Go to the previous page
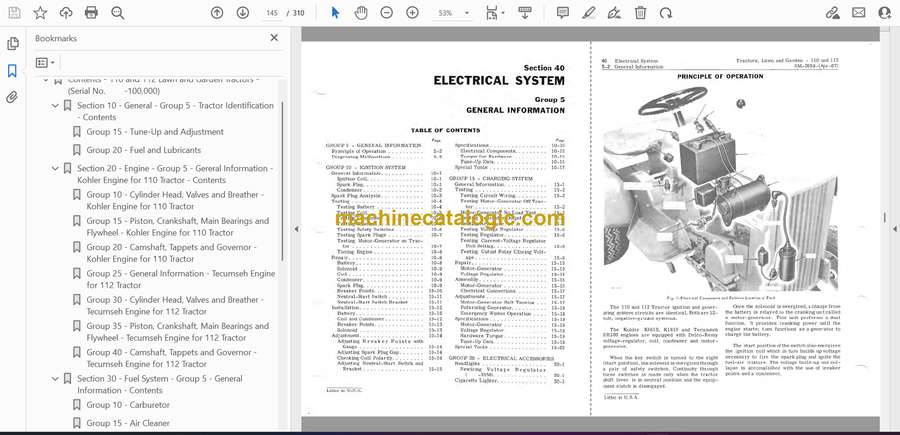Viewport: 900px width, 435px height. [x=217, y=13]
